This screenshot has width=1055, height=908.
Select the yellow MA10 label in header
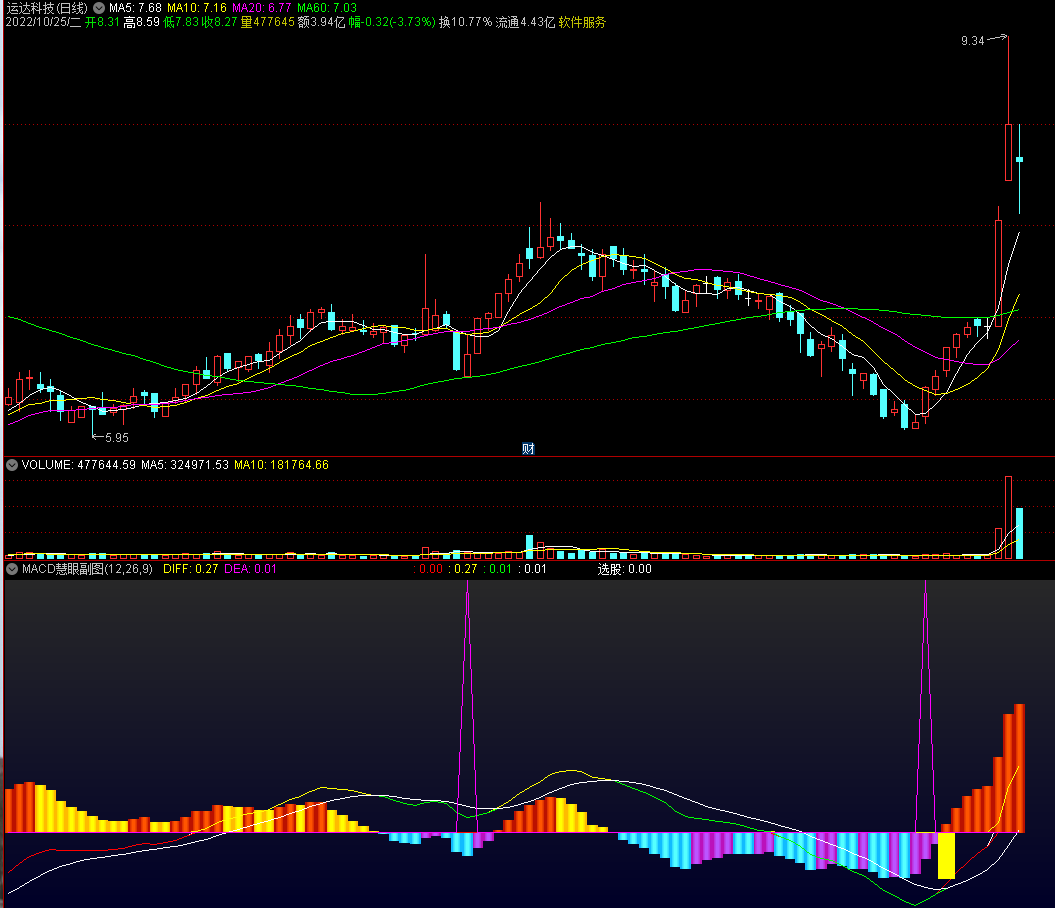(x=196, y=7)
